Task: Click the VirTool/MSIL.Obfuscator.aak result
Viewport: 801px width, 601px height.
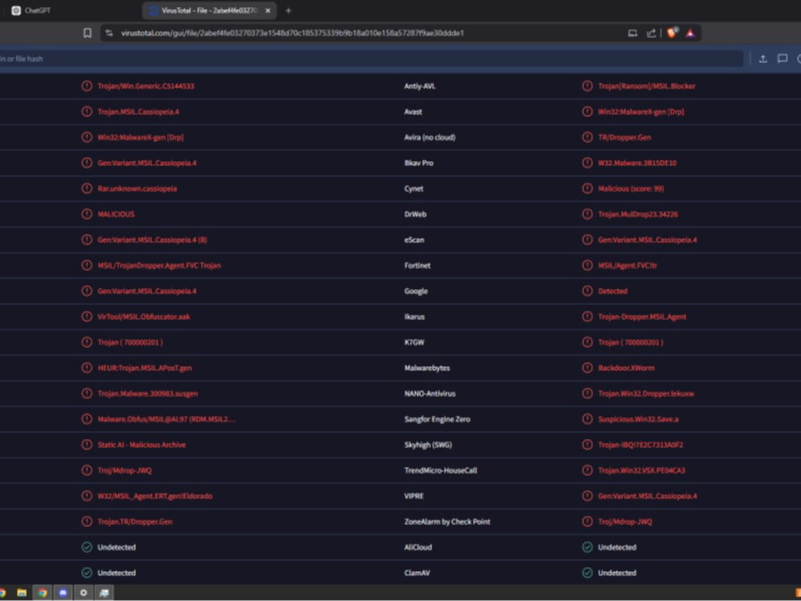Action: pos(144,317)
